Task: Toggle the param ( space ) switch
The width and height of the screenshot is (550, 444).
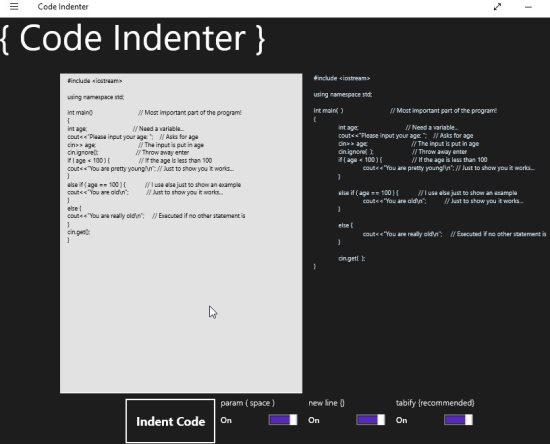Action: click(283, 420)
